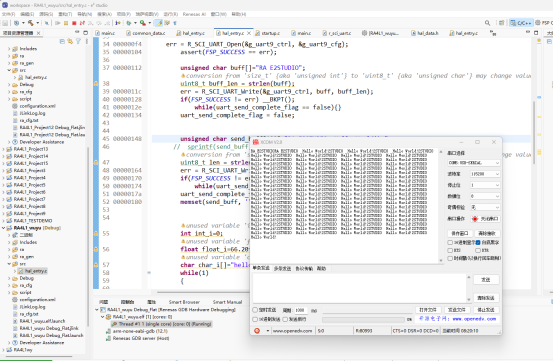Click the toolbar search magnifier icon
The width and height of the screenshot is (554, 361).
coord(487,23)
